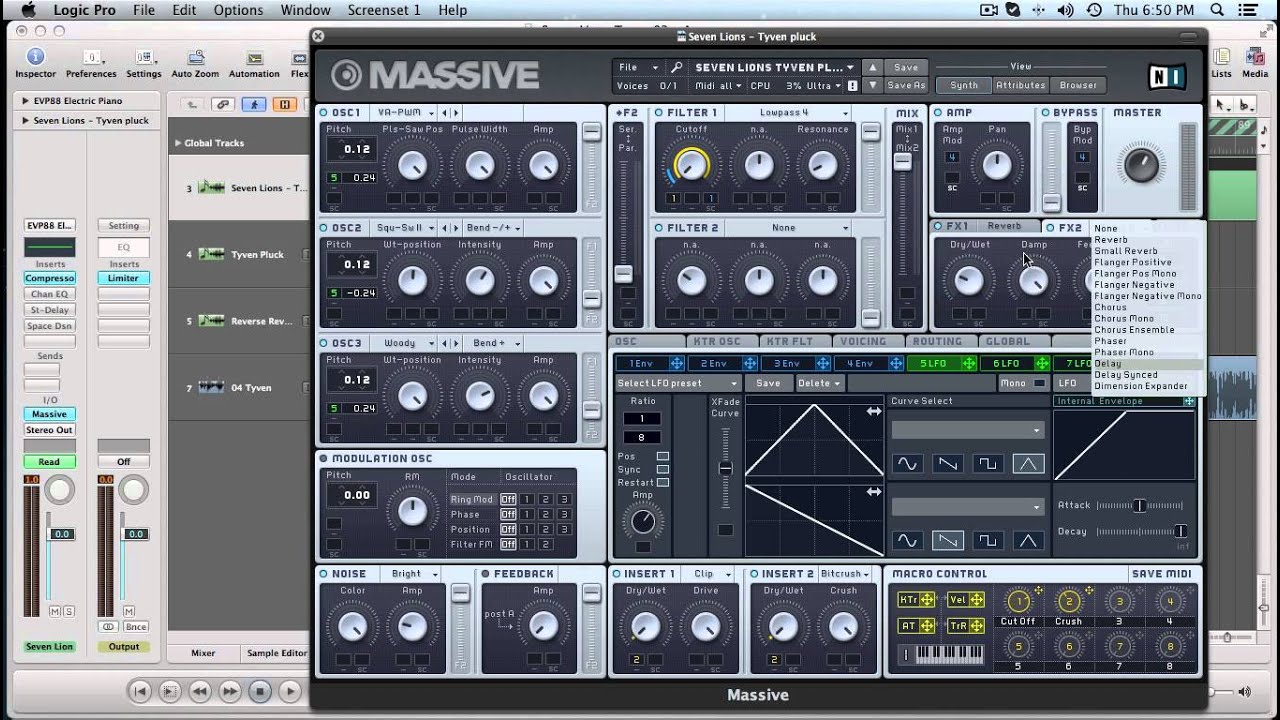Select square wave in lower Curve Select row
The height and width of the screenshot is (720, 1280).
tap(988, 541)
